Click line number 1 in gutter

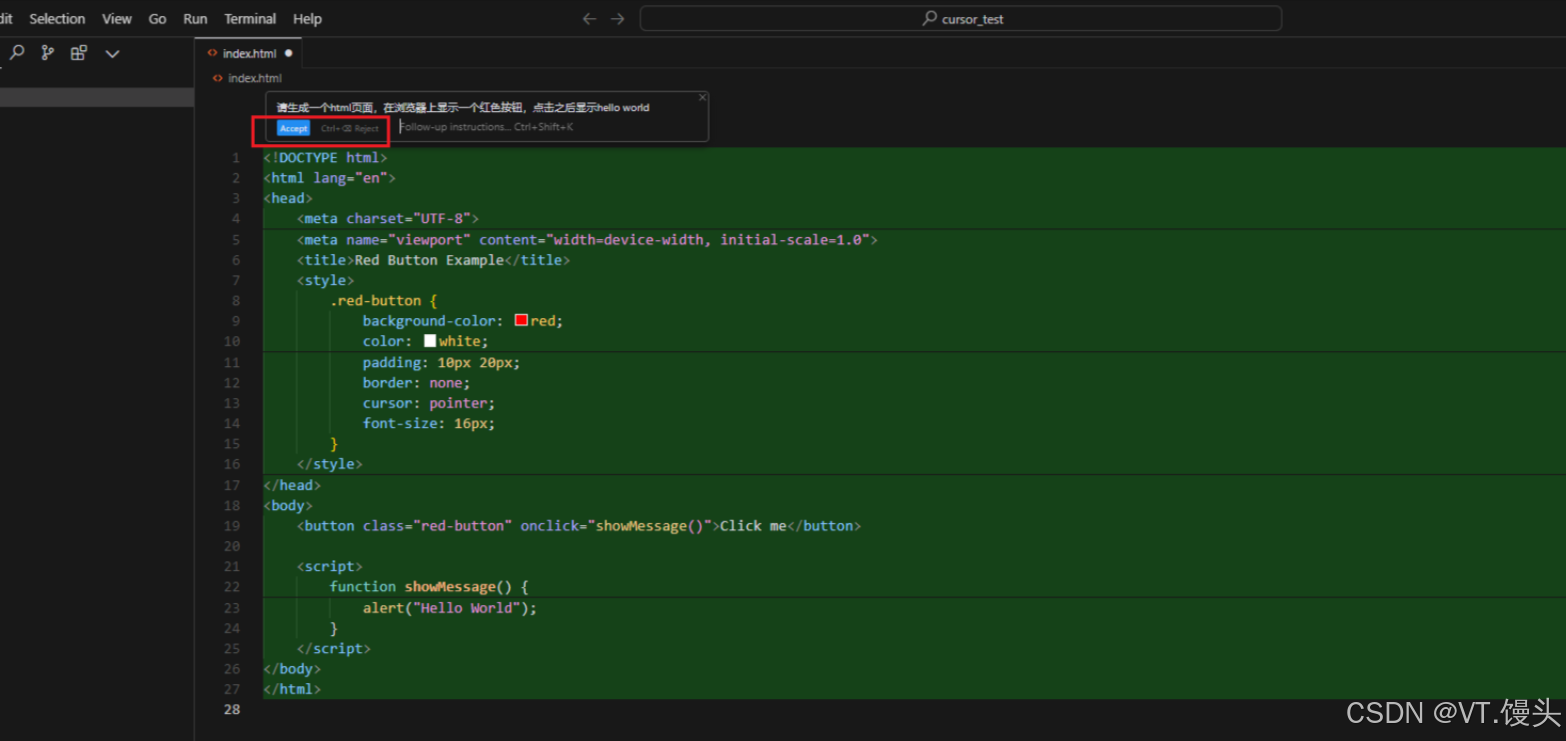[x=236, y=158]
